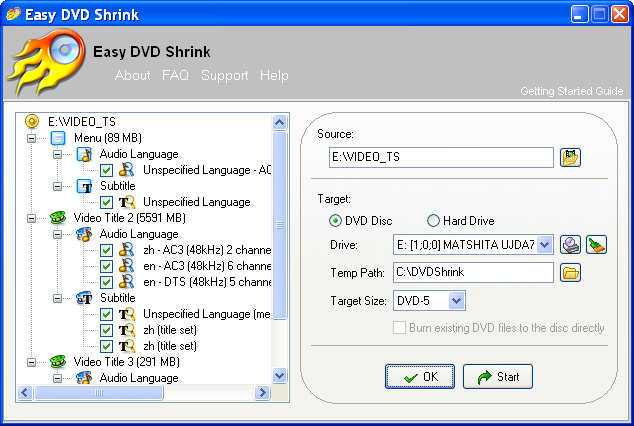
Task: Uncheck Title 2 subtitle Unspecified Language (me
Action: point(106,314)
